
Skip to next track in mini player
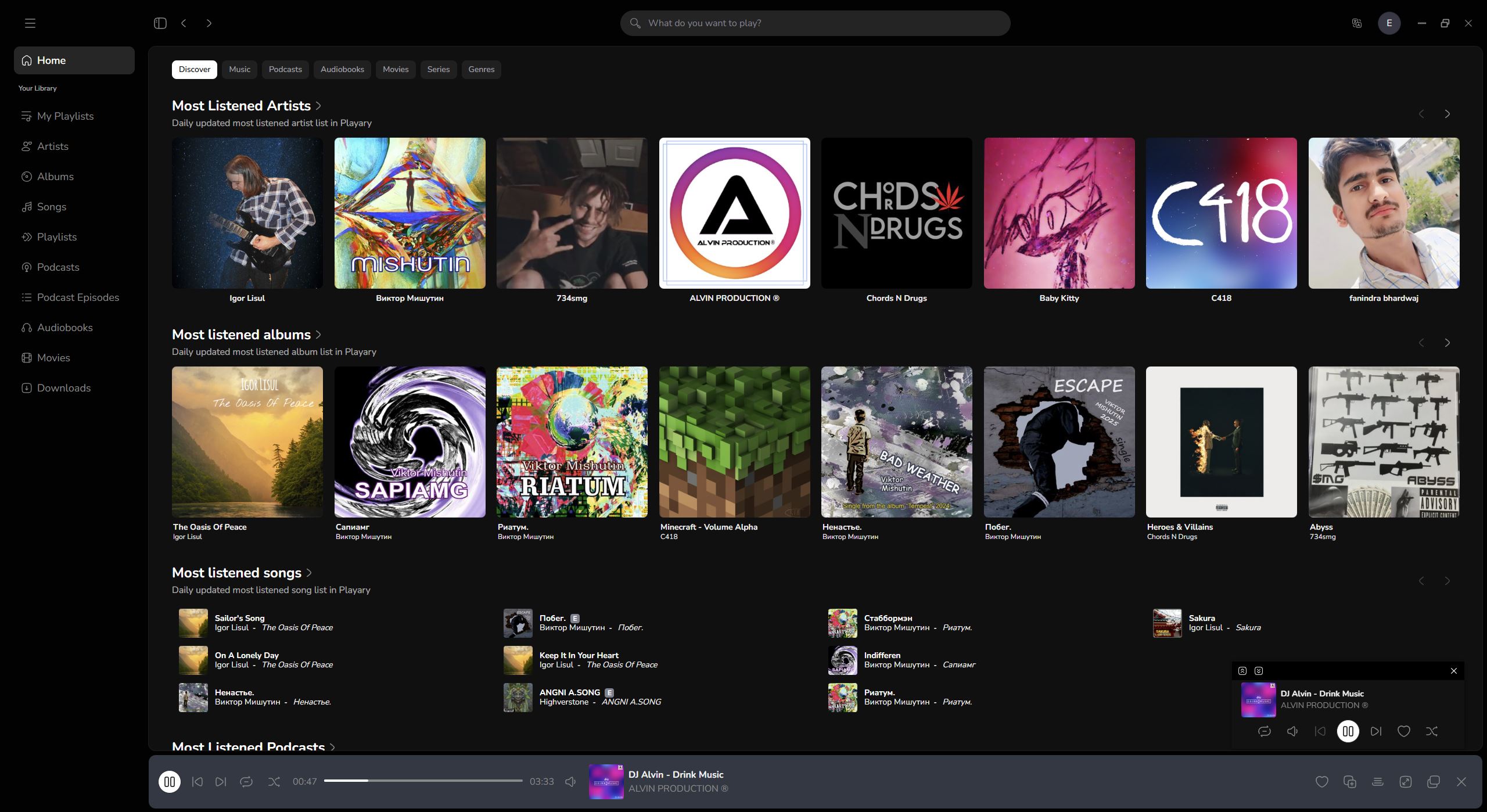click(x=1376, y=731)
